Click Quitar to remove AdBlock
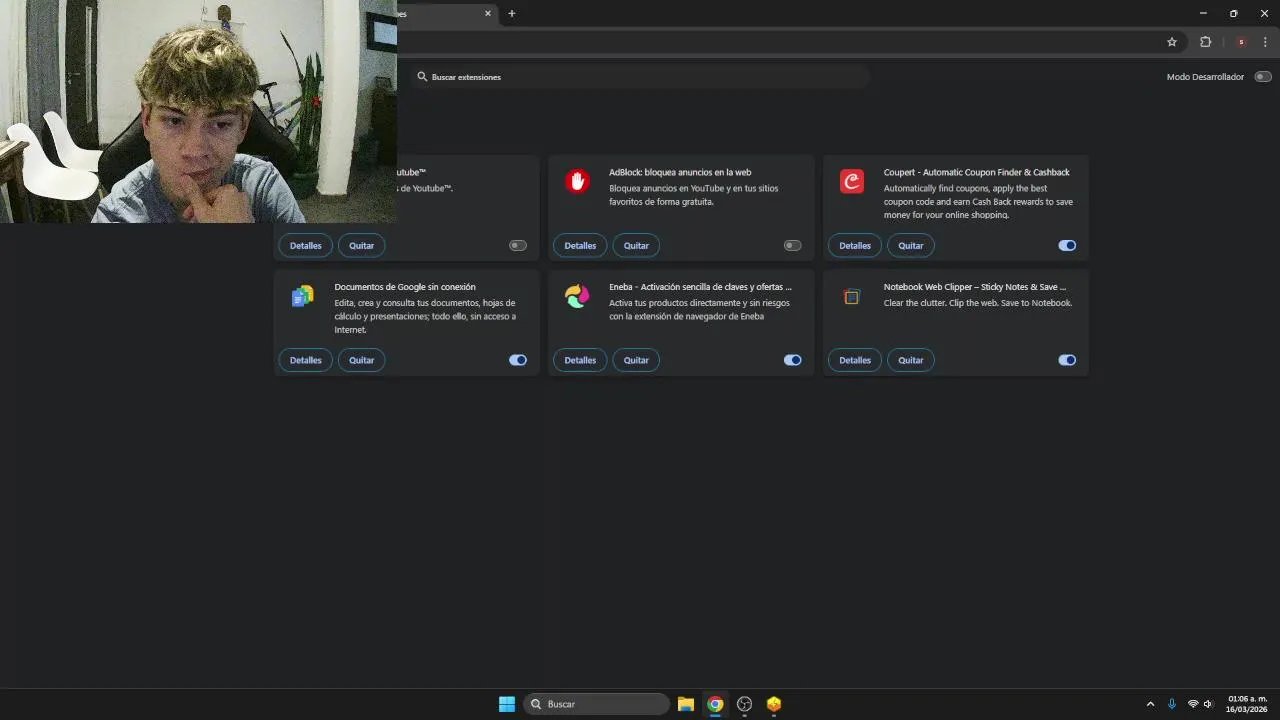Image resolution: width=1280 pixels, height=720 pixels. click(636, 245)
